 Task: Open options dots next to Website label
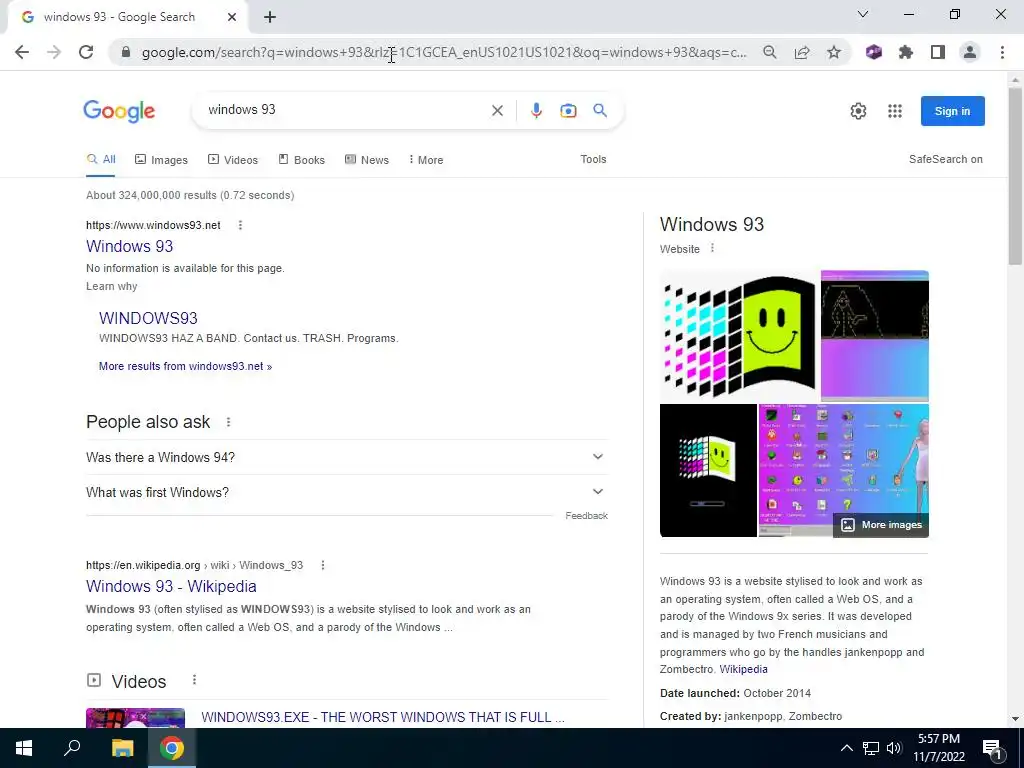pos(712,248)
